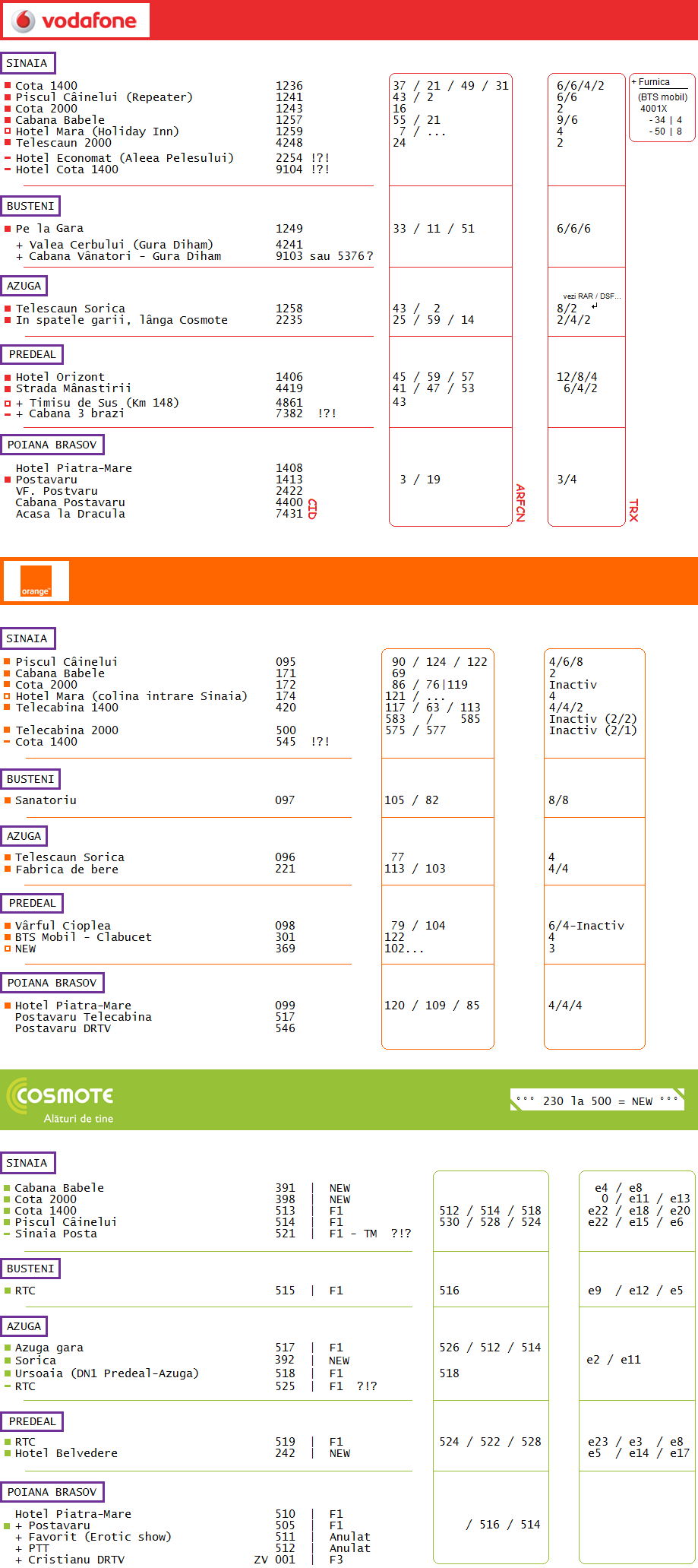
Task: Click the 'Sinaia Posta' entry
Action: [x=56, y=1234]
